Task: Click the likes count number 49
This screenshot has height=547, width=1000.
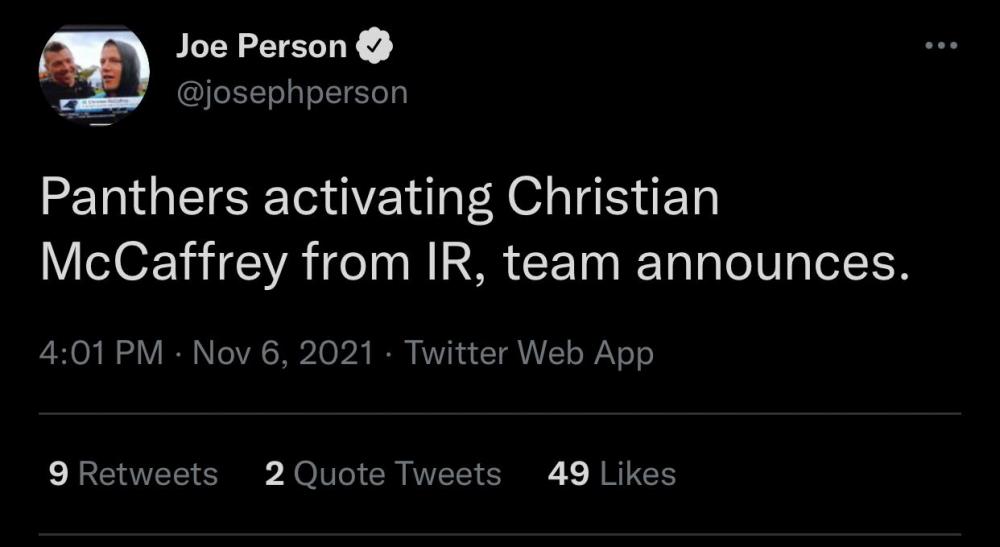Action: [x=568, y=473]
